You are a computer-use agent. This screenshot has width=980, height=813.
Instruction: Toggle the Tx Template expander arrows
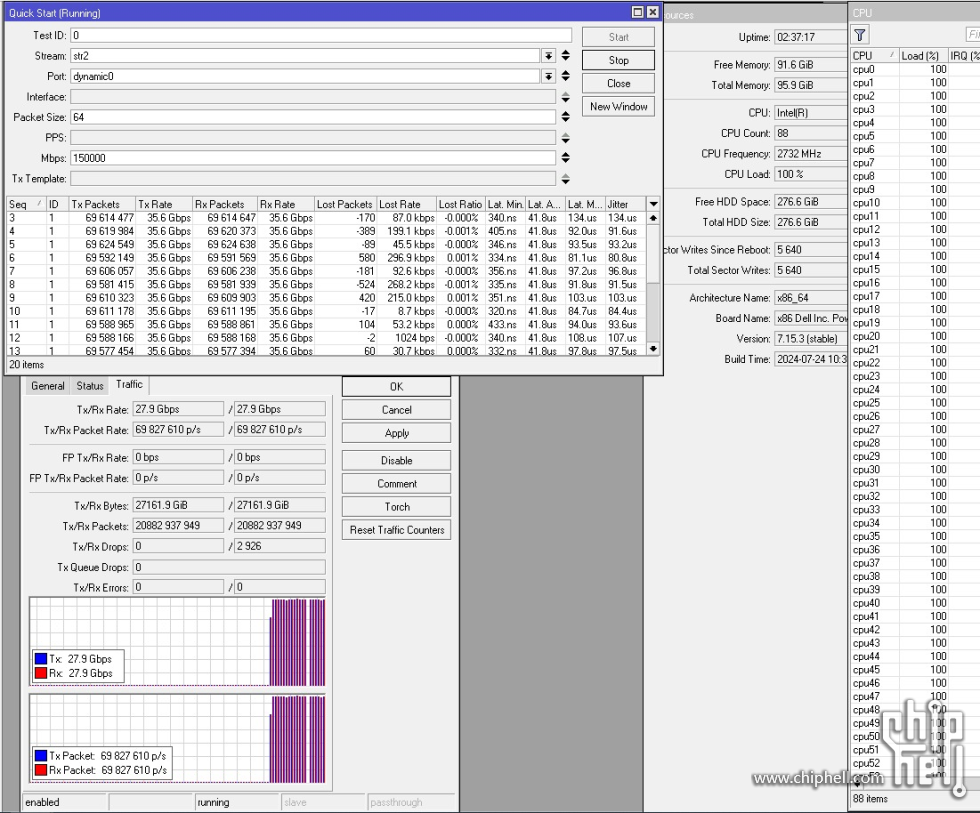566,179
